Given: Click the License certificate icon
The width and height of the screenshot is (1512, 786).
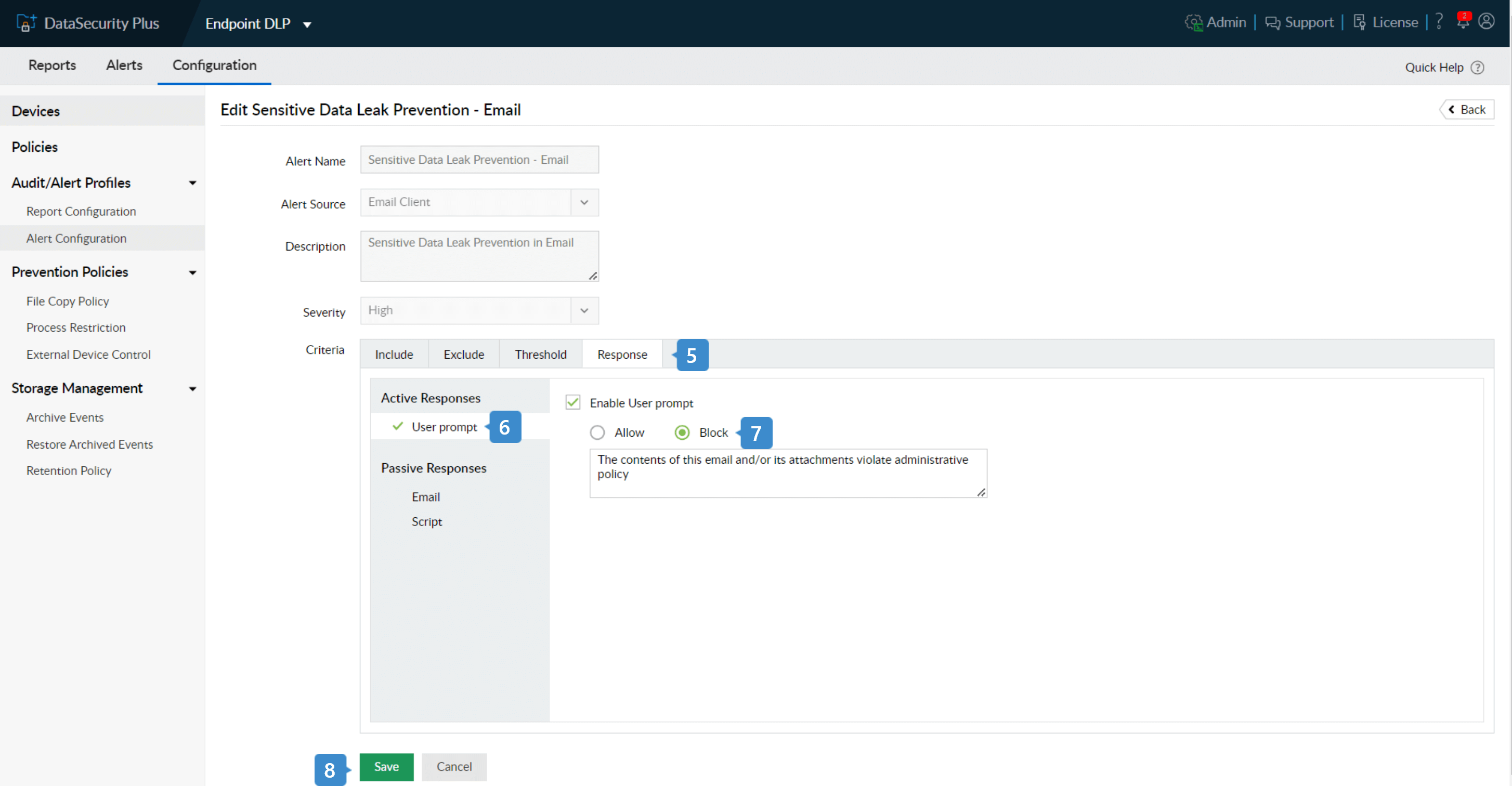Looking at the screenshot, I should (x=1359, y=22).
